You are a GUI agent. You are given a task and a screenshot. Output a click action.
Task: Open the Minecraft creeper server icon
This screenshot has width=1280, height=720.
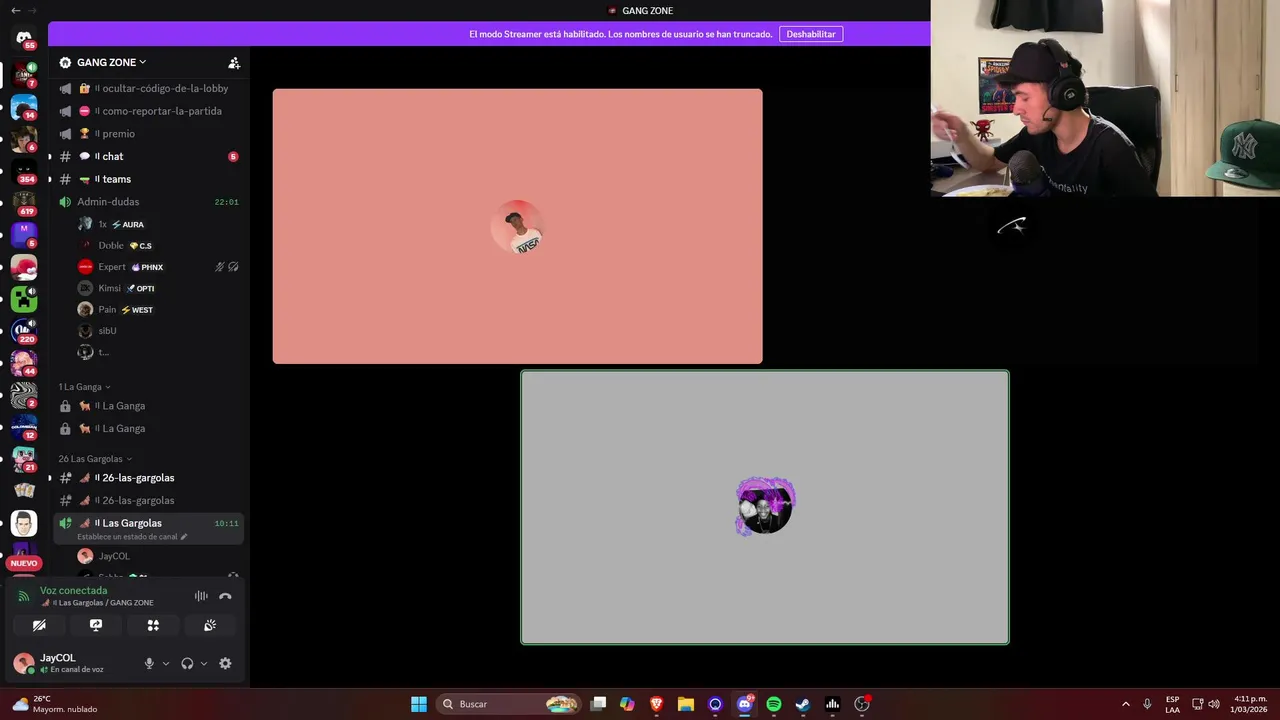(x=24, y=298)
